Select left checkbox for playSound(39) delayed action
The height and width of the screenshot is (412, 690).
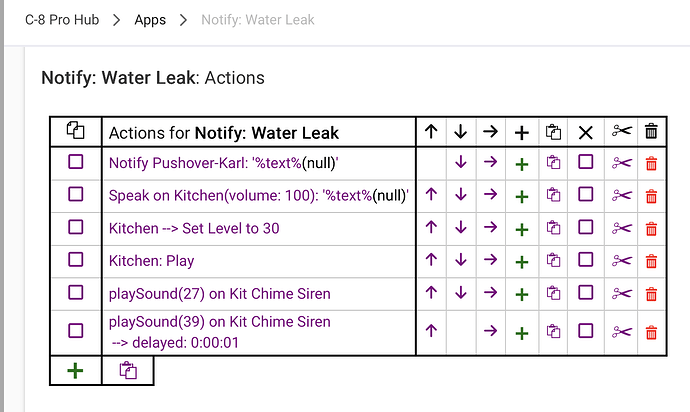(76, 331)
